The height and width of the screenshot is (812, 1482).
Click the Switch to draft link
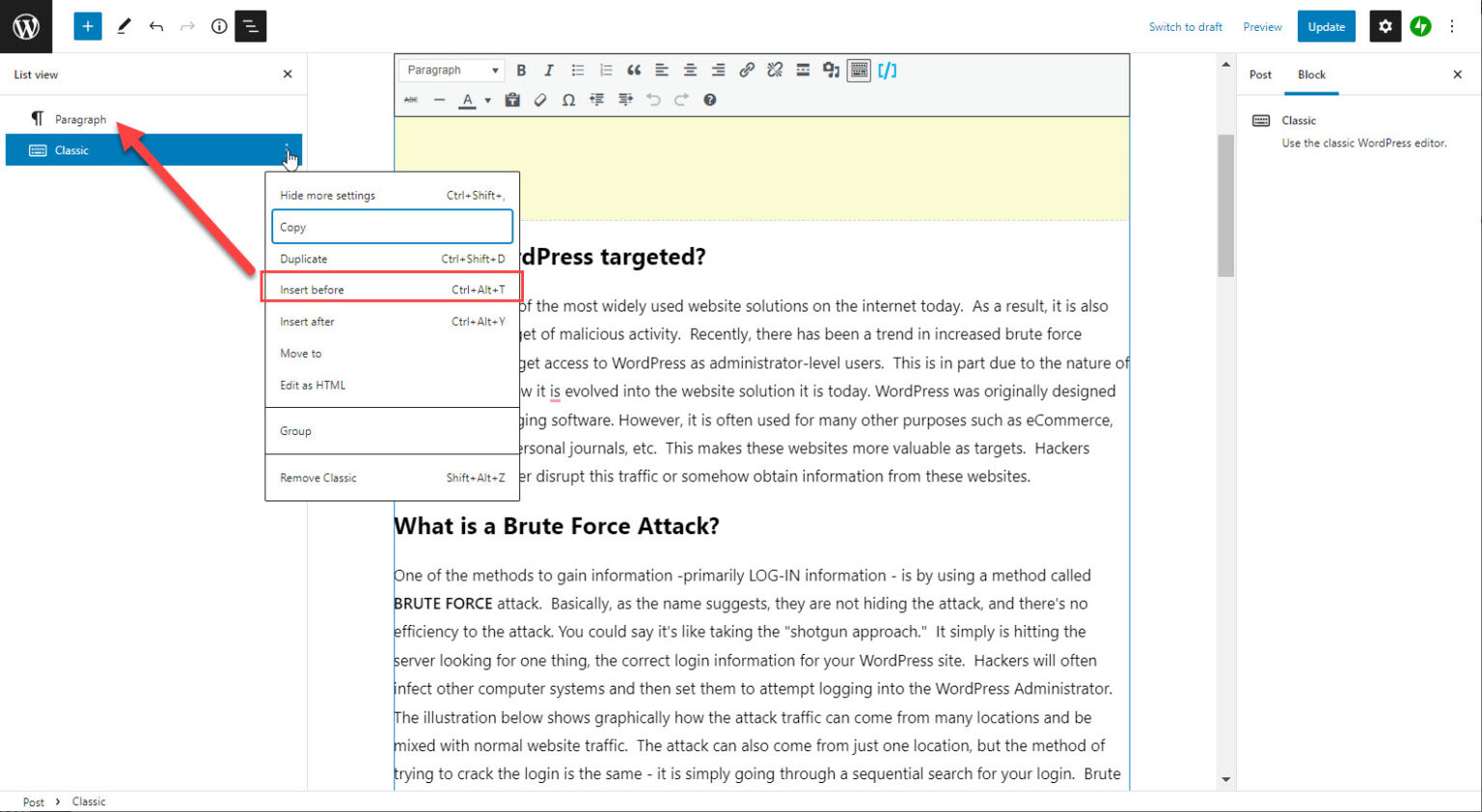click(1185, 27)
